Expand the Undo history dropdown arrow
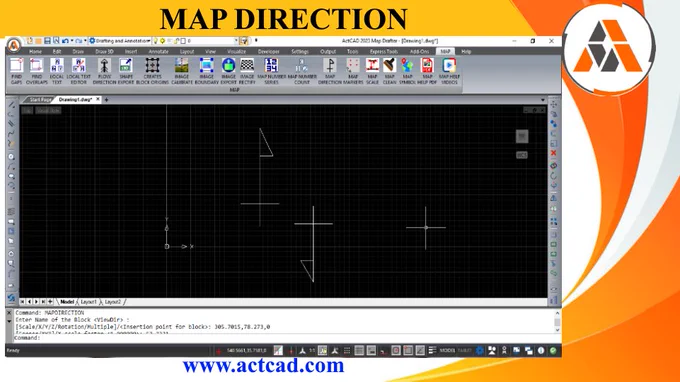This screenshot has height=382, width=680. [x=72, y=41]
